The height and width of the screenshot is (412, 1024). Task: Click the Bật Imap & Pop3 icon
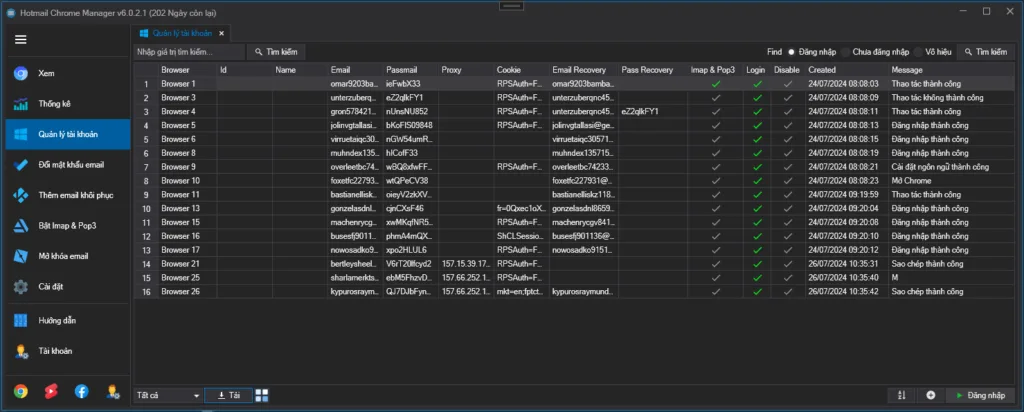tap(21, 226)
